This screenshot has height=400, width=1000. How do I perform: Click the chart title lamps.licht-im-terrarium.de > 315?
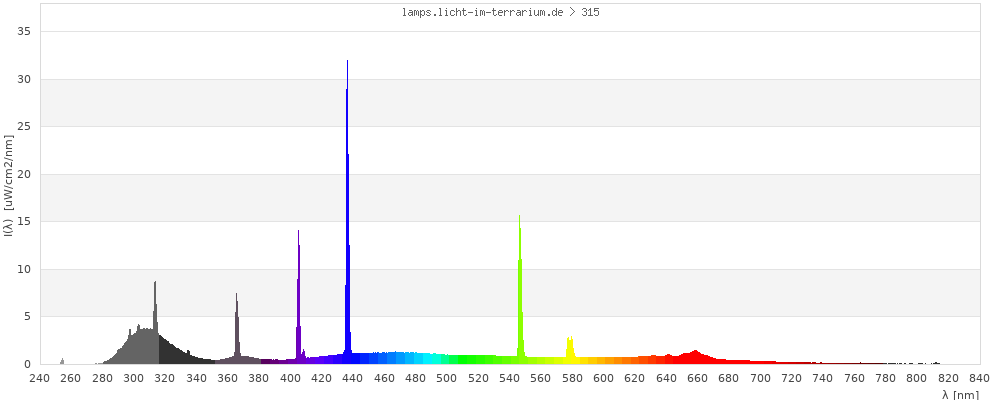pos(501,12)
